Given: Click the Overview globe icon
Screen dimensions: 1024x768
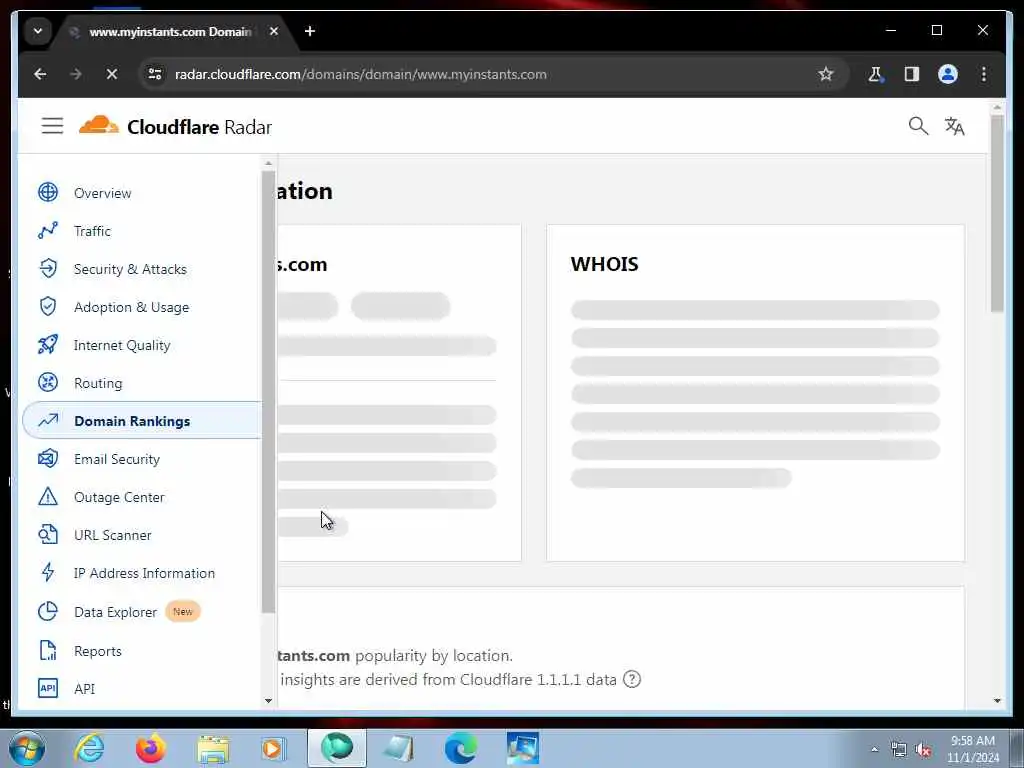Looking at the screenshot, I should click(48, 193).
